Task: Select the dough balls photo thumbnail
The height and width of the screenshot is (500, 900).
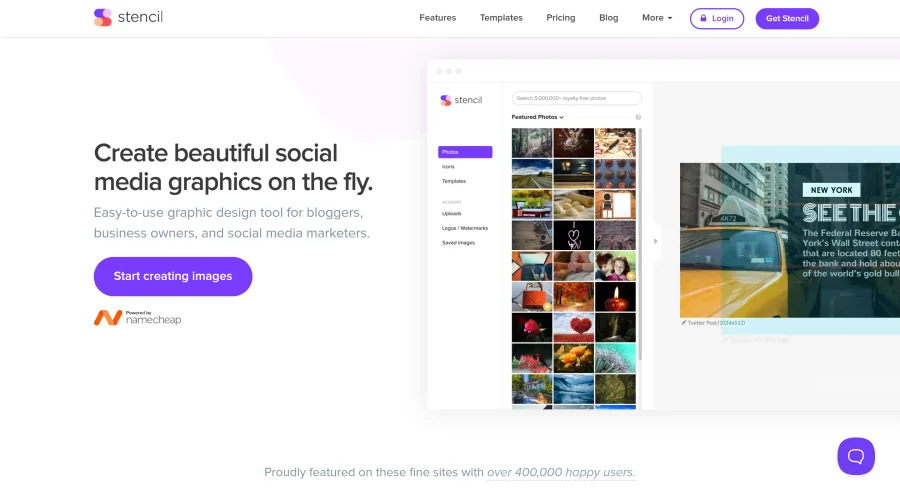Action: [x=573, y=204]
